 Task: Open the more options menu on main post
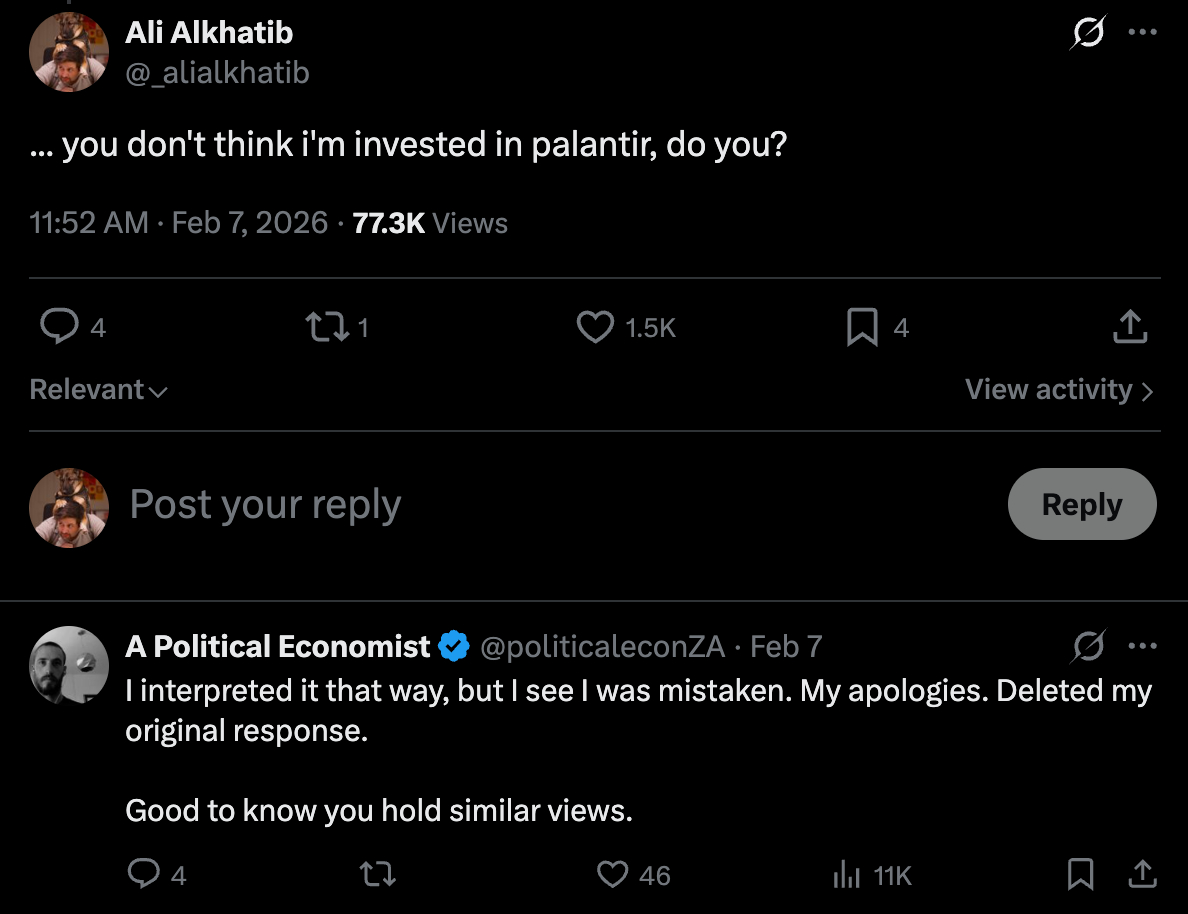coord(1141,32)
